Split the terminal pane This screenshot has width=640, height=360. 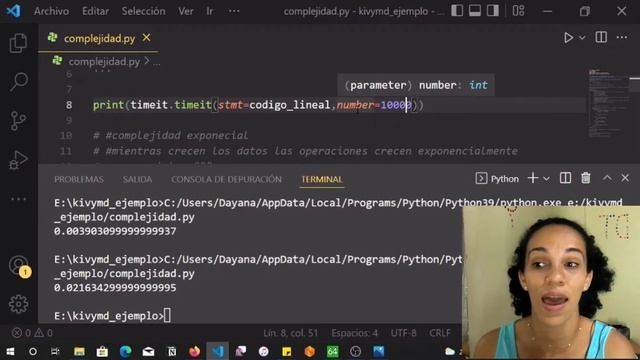coord(565,178)
